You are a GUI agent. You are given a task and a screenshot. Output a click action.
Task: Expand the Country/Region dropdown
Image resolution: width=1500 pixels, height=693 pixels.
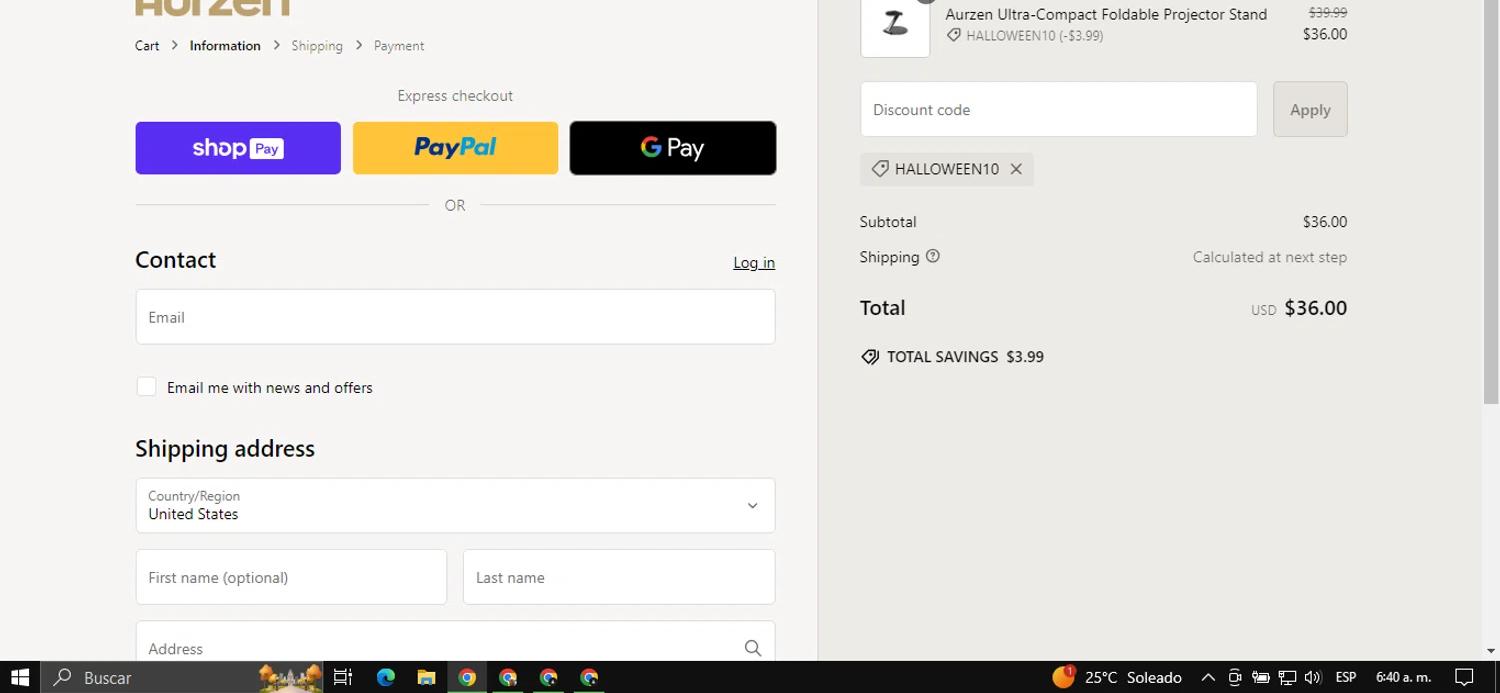(455, 505)
